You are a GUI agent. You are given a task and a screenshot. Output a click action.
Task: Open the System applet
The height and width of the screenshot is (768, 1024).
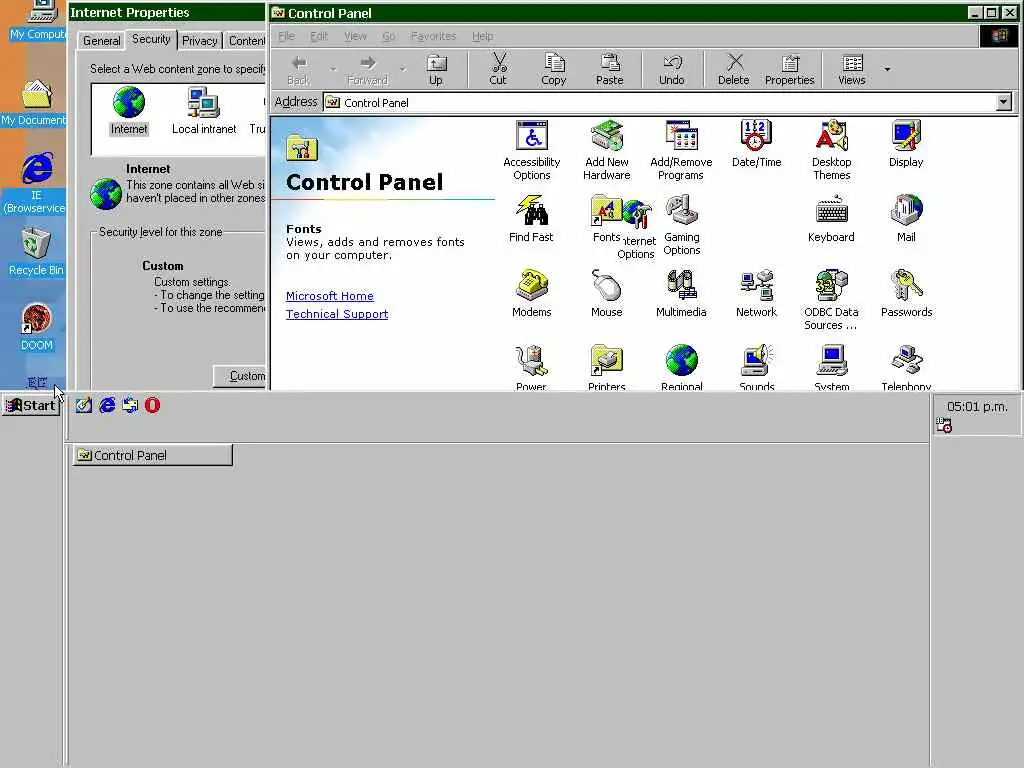click(831, 367)
